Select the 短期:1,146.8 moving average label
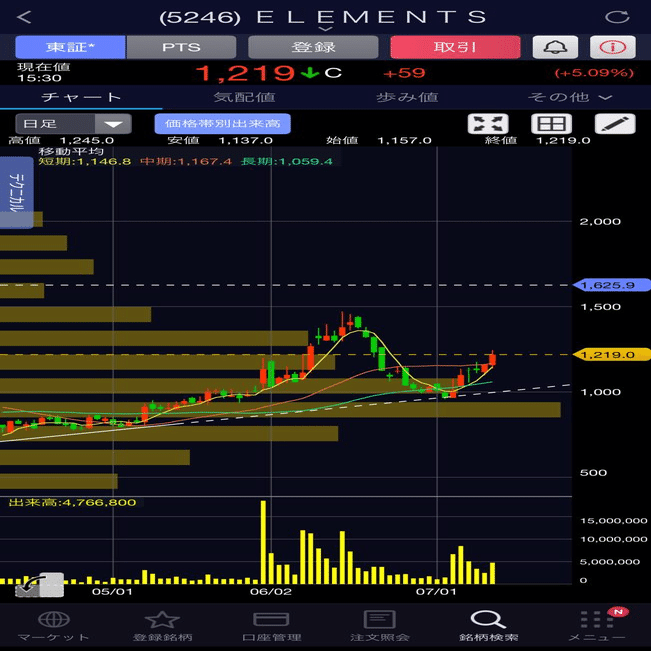 coord(85,161)
